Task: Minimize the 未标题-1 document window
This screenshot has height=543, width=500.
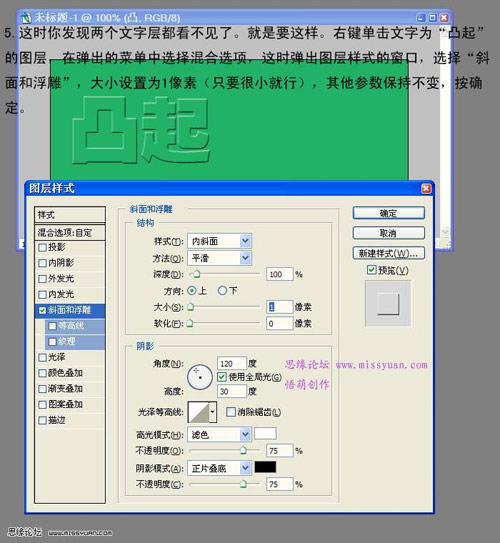Action: coord(420,17)
